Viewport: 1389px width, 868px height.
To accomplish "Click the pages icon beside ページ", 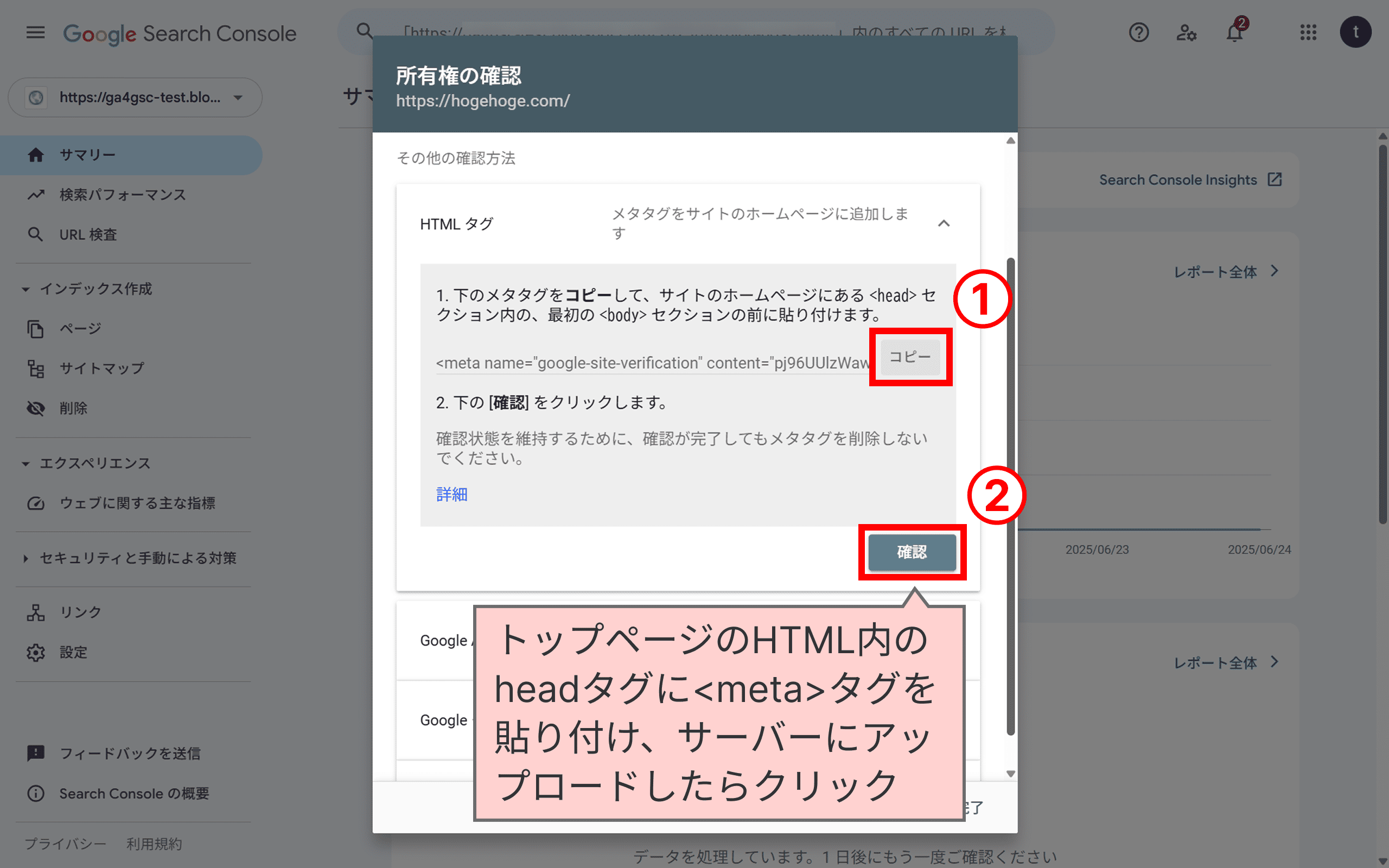I will click(36, 329).
